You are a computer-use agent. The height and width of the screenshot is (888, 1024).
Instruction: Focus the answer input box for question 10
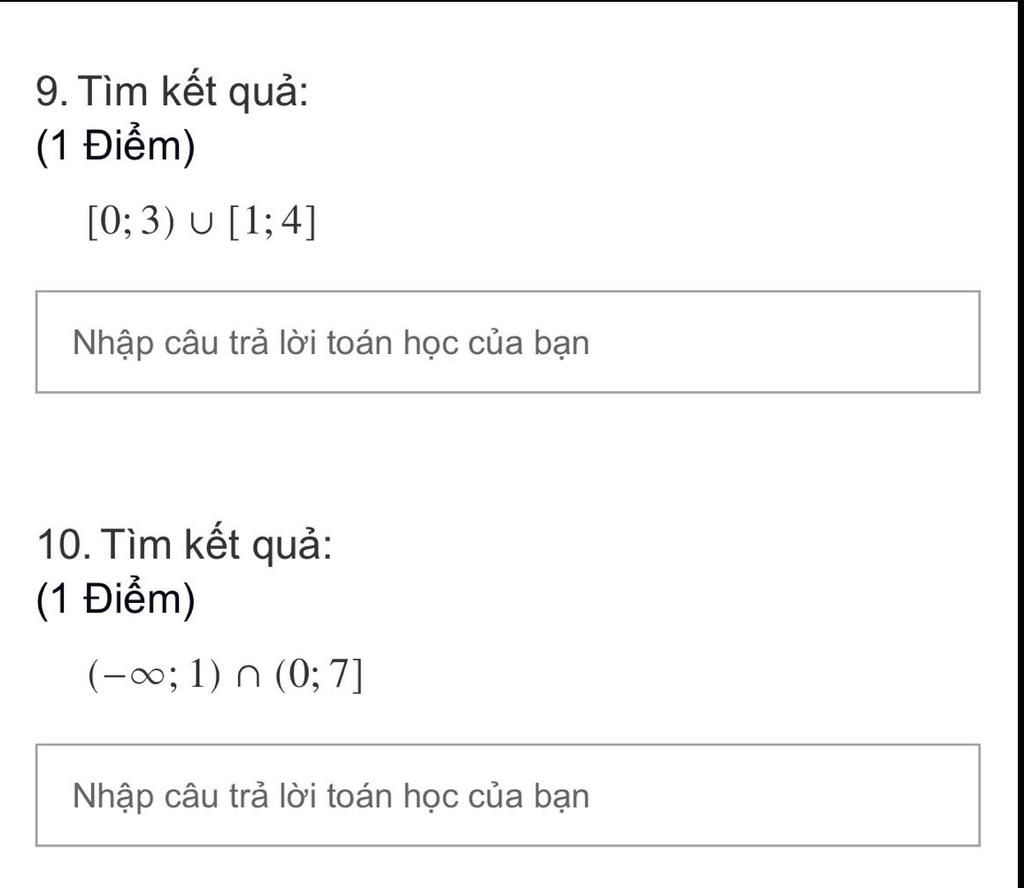pos(507,795)
